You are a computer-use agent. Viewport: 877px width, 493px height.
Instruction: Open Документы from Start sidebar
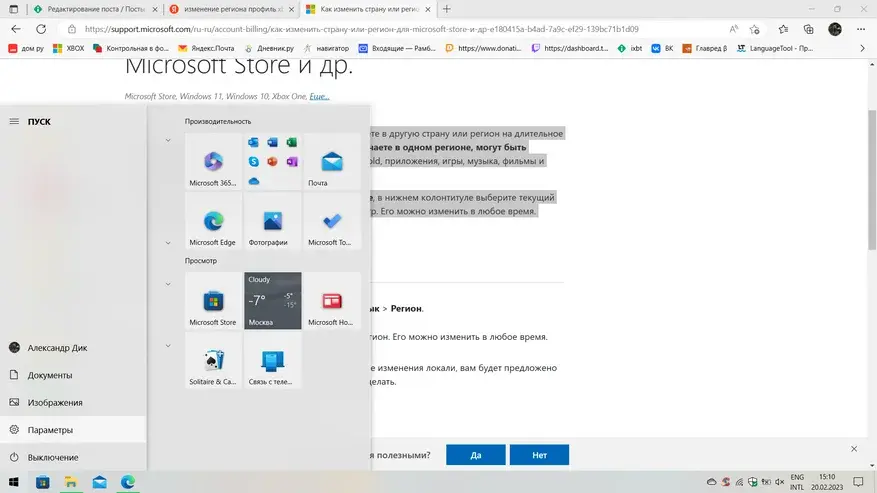73,375
